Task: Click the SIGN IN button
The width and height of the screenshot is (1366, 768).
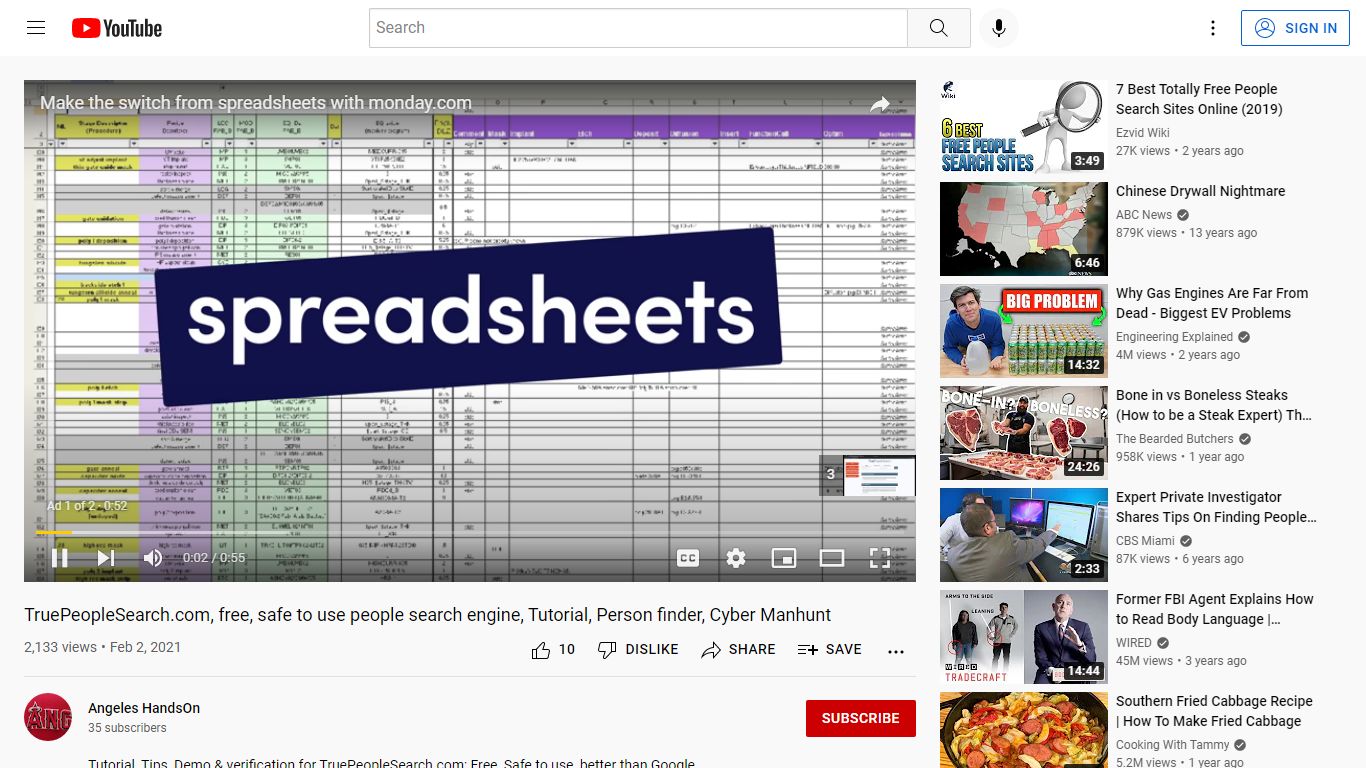Action: click(x=1295, y=28)
